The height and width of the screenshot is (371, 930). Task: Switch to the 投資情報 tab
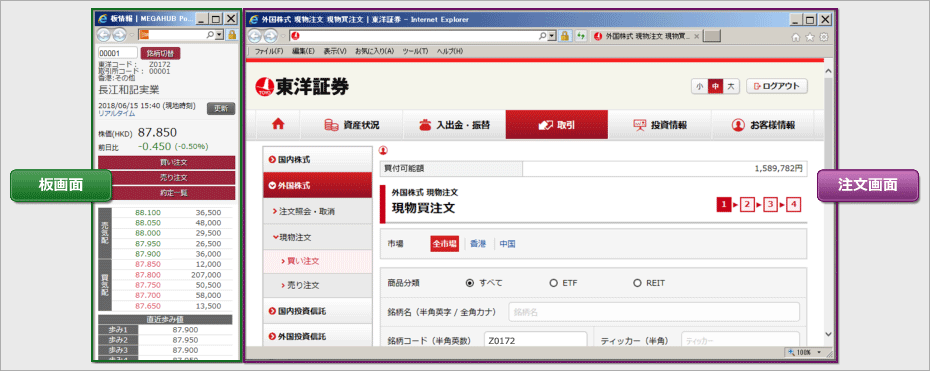click(660, 124)
